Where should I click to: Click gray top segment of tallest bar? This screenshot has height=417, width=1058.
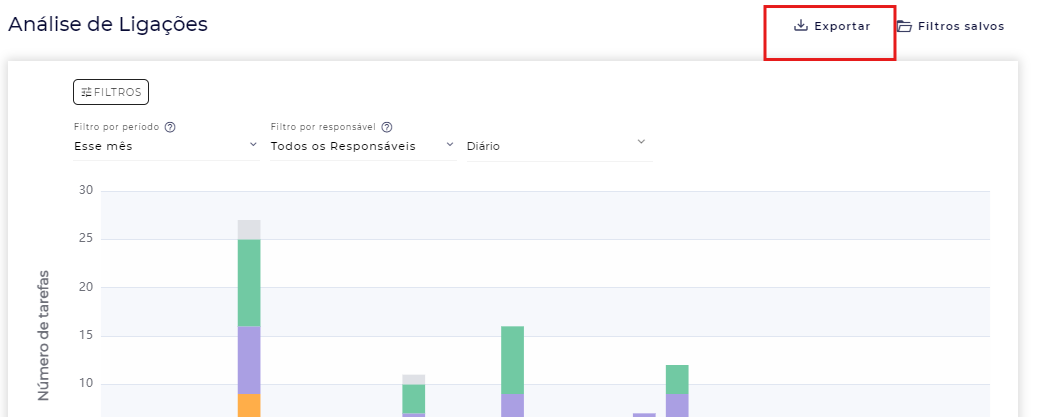tap(249, 229)
